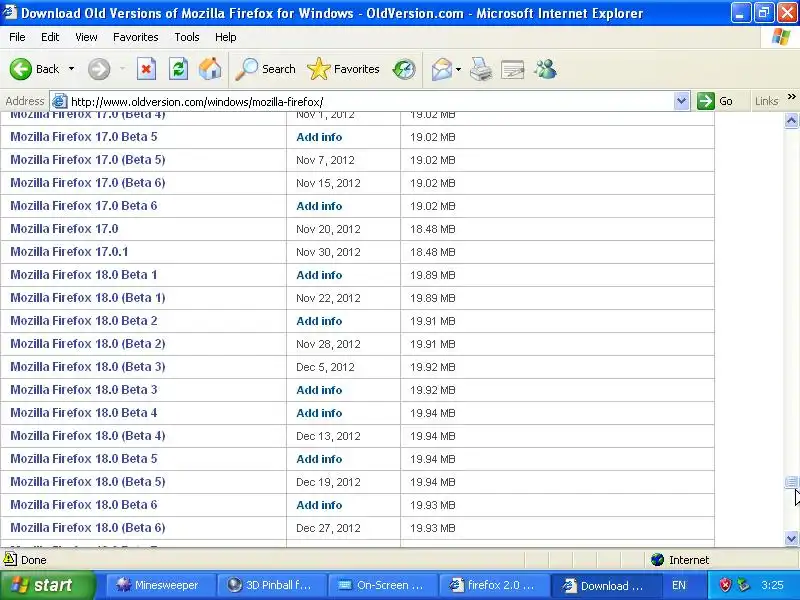Image resolution: width=800 pixels, height=600 pixels.
Task: Expand the Links toolbar chevron
Action: tap(791, 96)
